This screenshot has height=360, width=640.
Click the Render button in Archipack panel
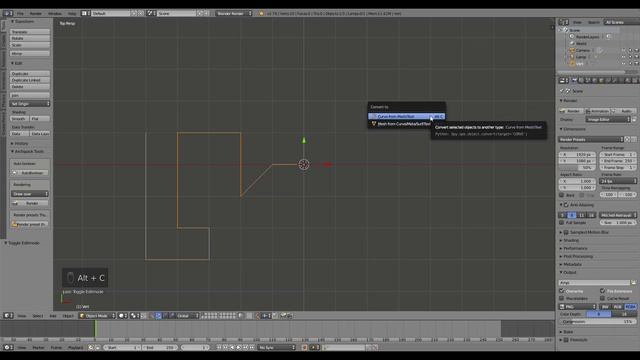click(30, 203)
